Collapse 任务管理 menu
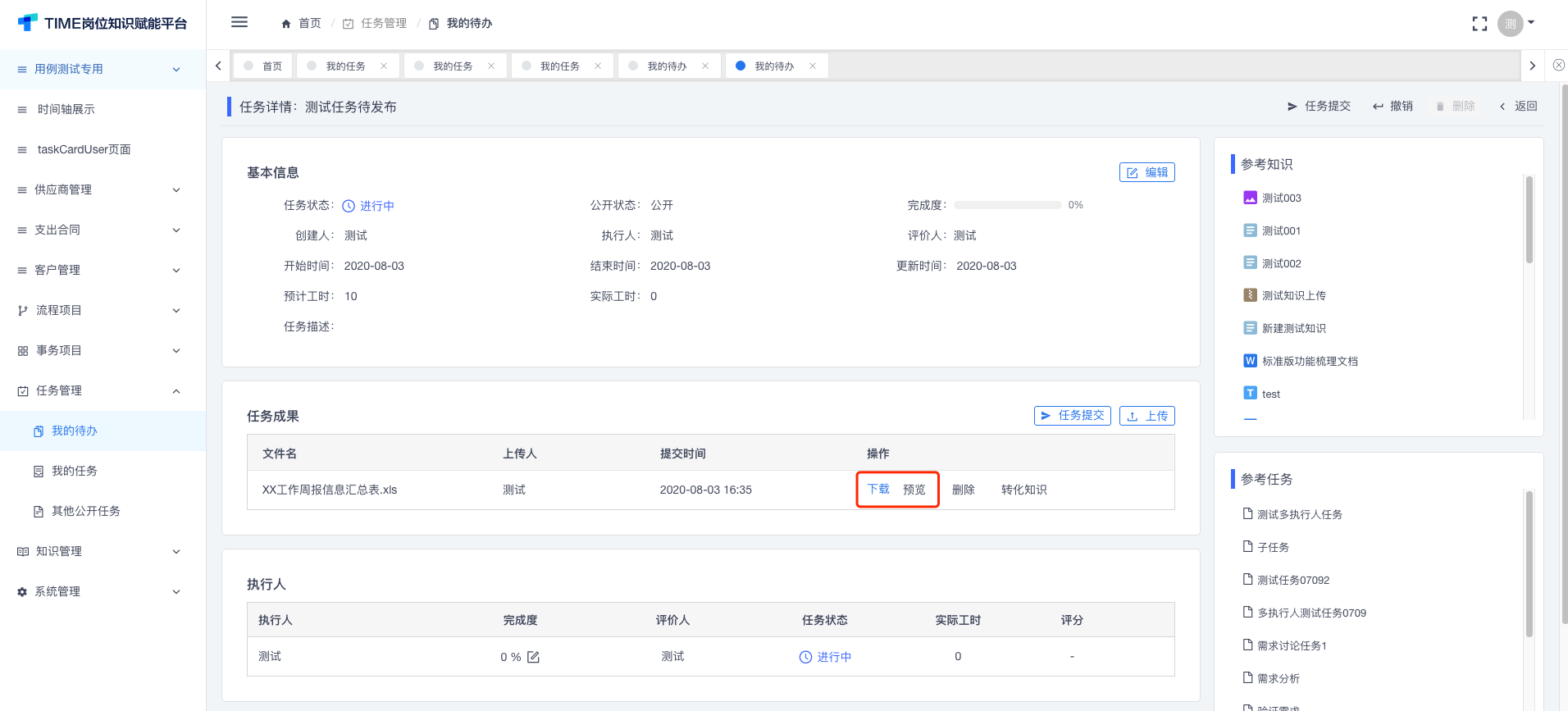This screenshot has width=1568, height=711. (x=103, y=390)
